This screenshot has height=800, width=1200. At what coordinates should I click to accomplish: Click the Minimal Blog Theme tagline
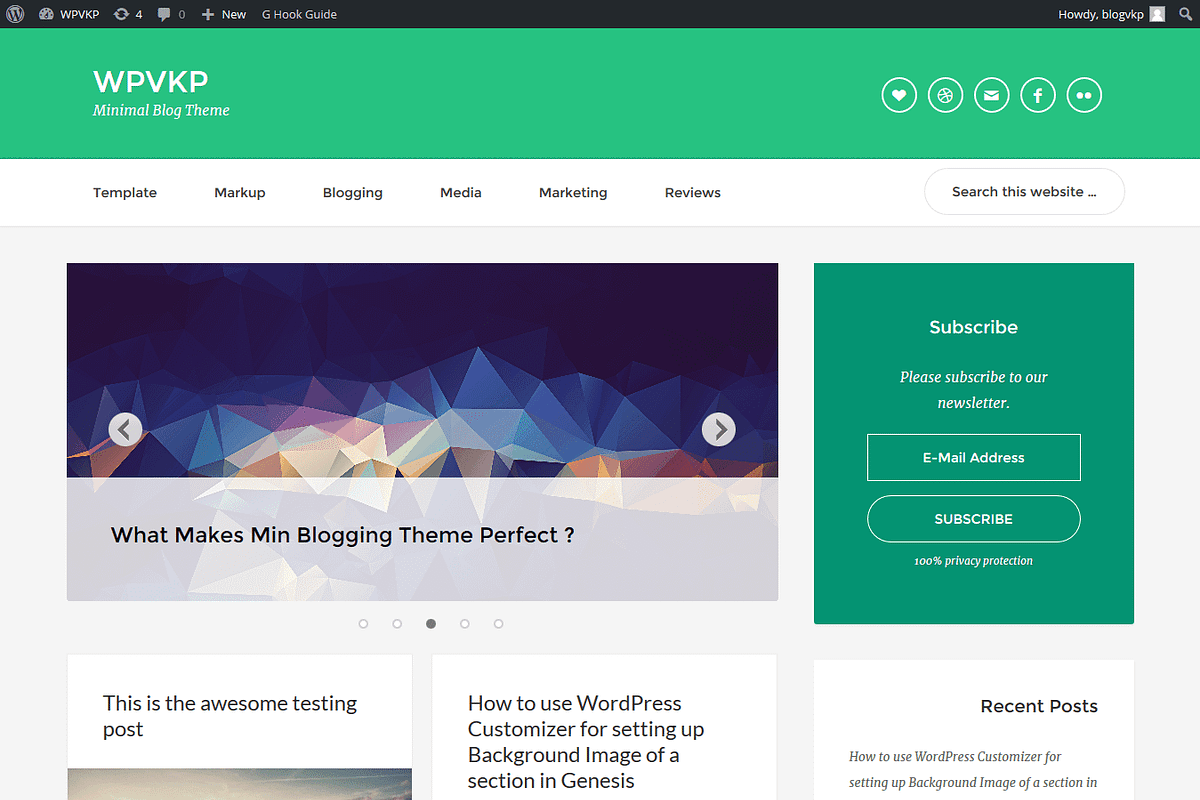(161, 110)
